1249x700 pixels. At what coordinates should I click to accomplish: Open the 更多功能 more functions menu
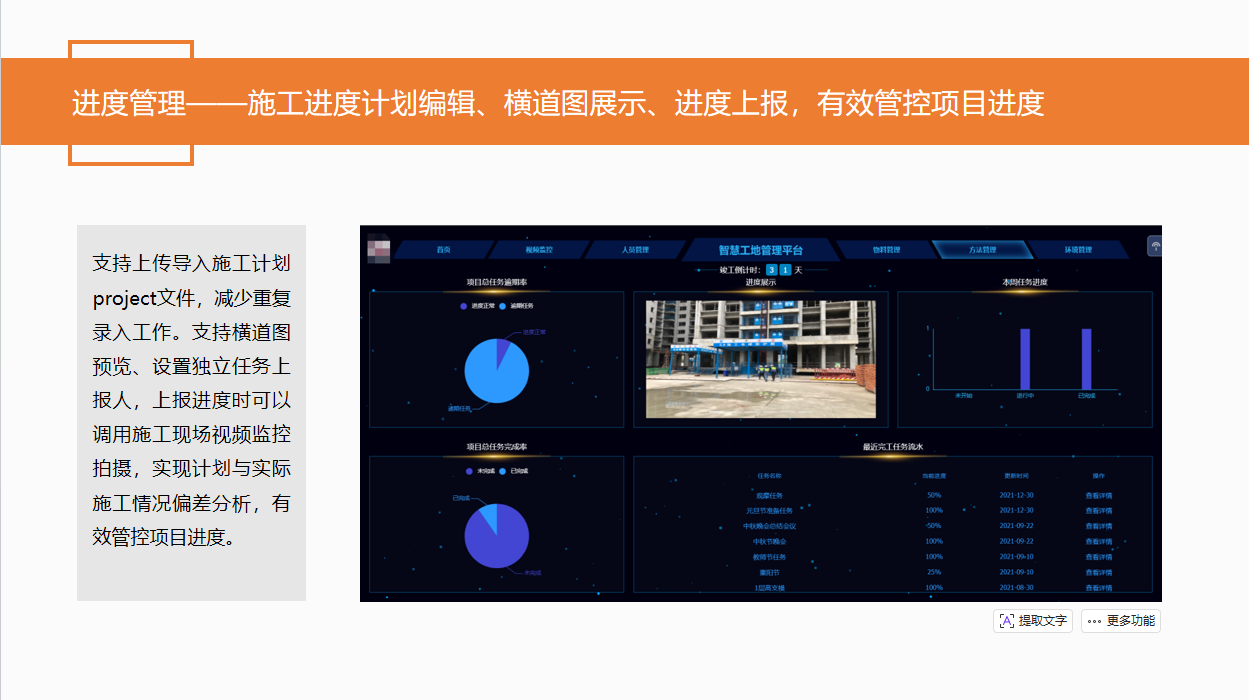(x=1120, y=621)
